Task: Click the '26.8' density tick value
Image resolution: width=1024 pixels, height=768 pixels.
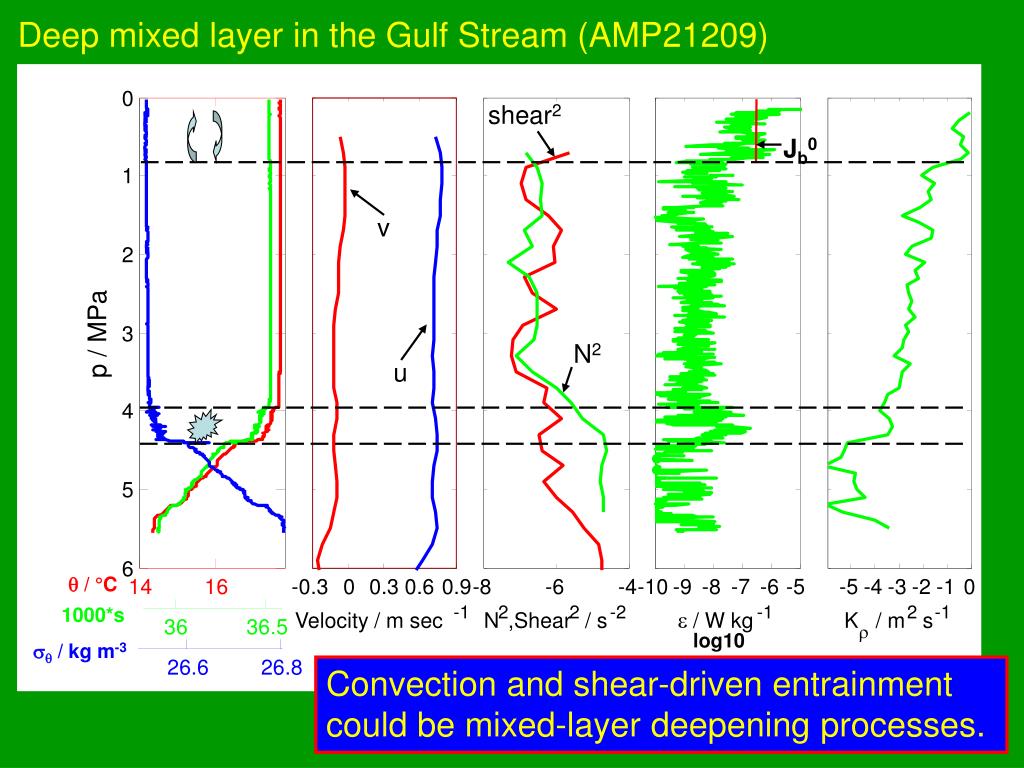Action: click(x=281, y=667)
